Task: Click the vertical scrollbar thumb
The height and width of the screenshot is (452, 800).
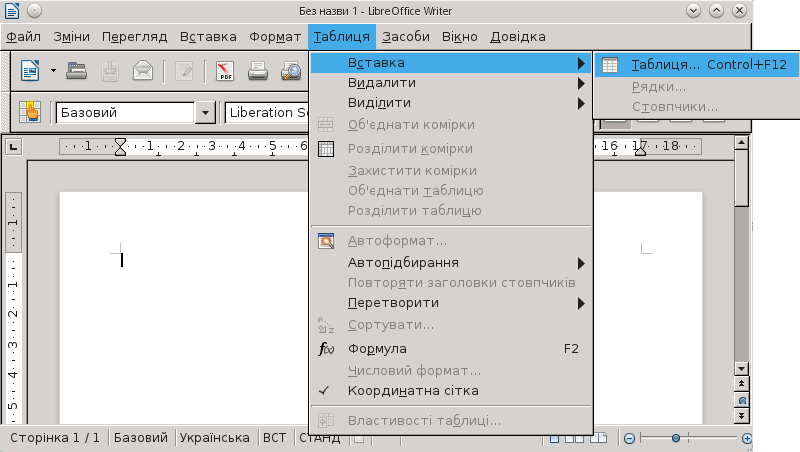Action: [741, 178]
